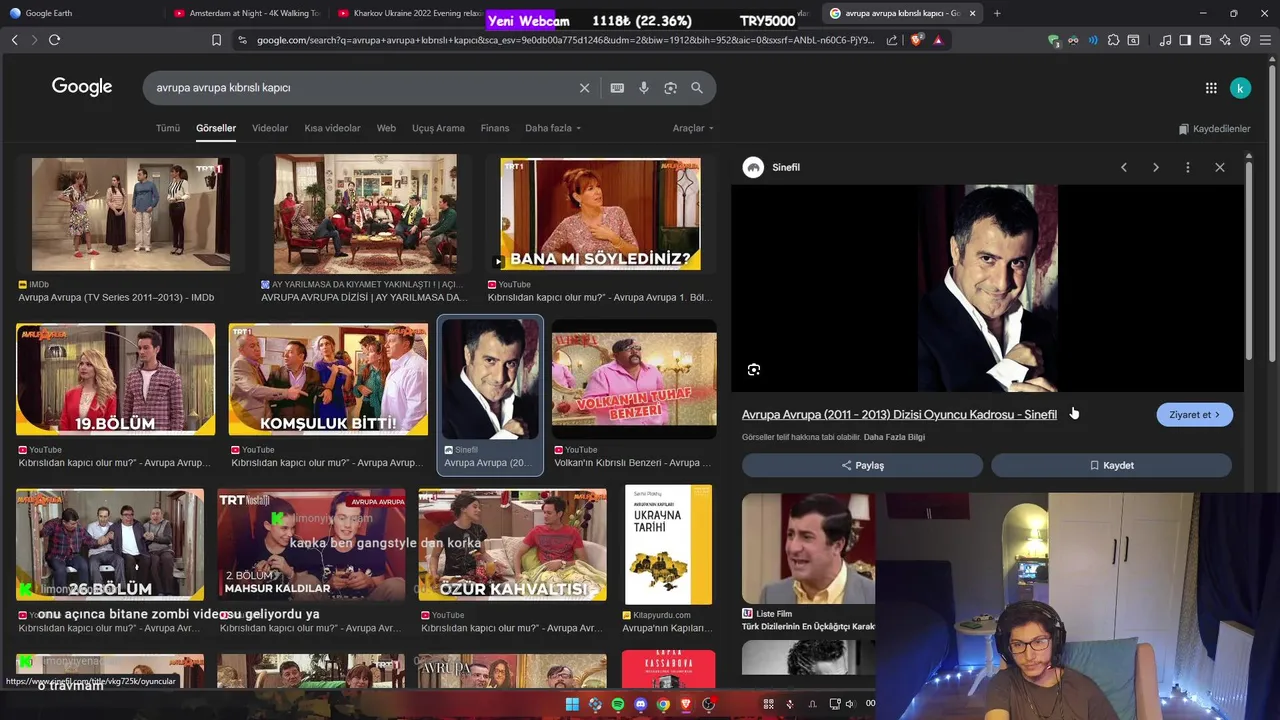This screenshot has width=1280, height=720.
Task: Open the Brave Shields lion icon
Action: tap(917, 40)
